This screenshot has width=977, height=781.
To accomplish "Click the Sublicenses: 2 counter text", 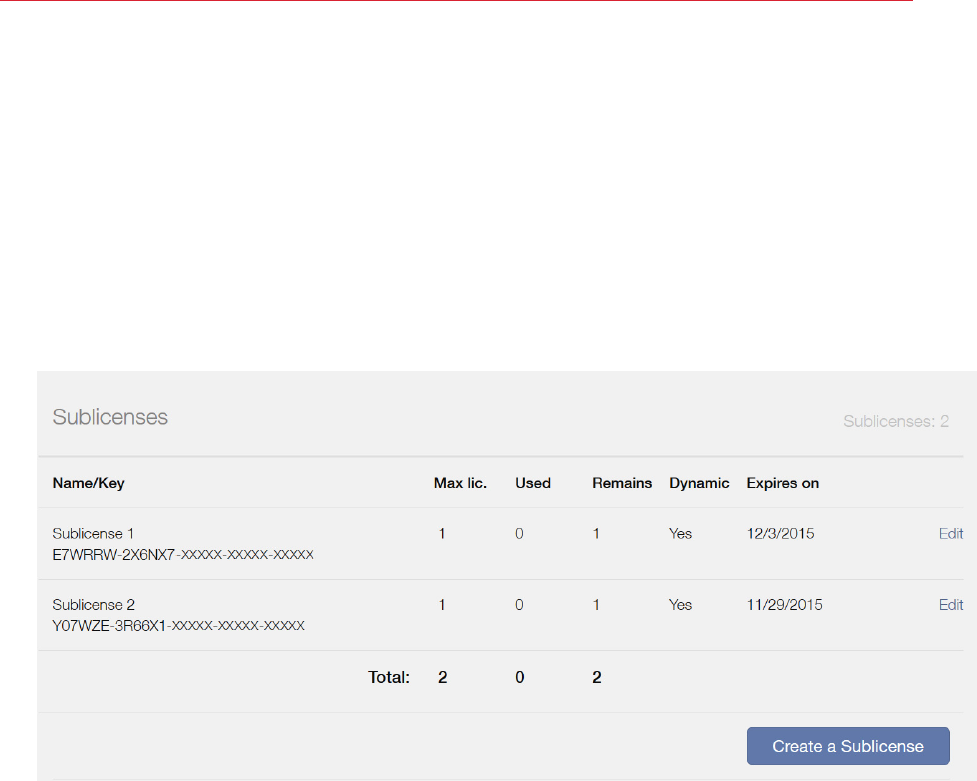I will click(x=895, y=421).
